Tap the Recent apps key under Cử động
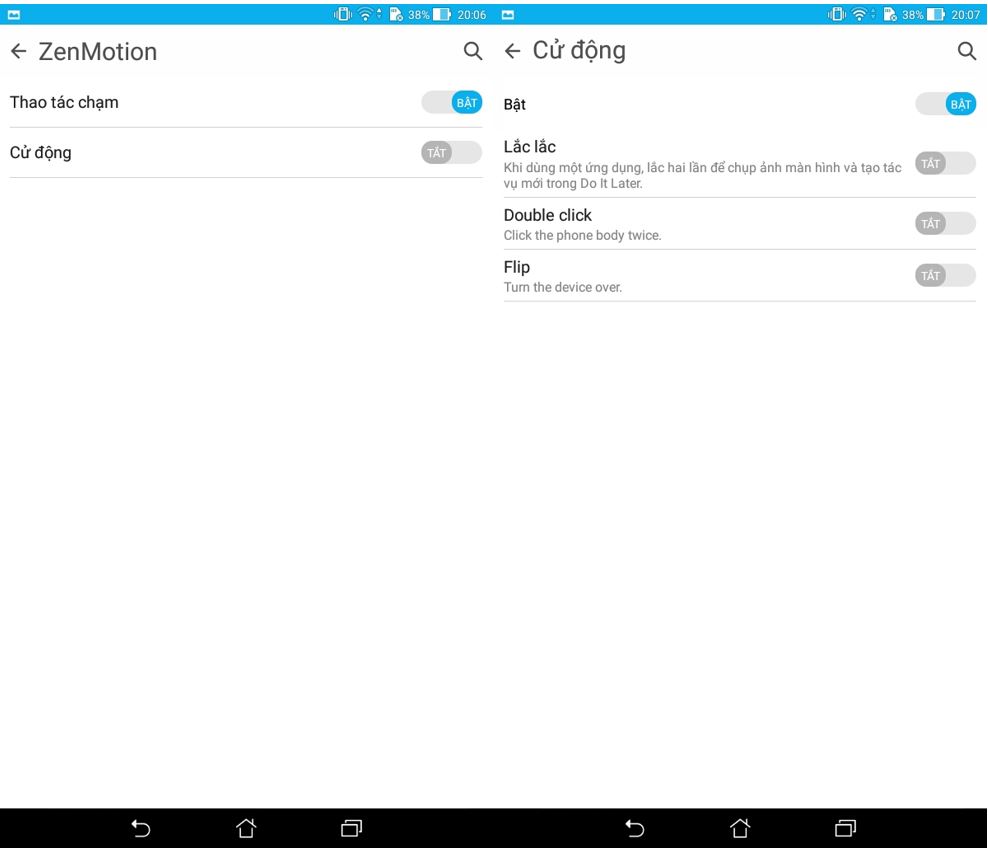 (846, 828)
